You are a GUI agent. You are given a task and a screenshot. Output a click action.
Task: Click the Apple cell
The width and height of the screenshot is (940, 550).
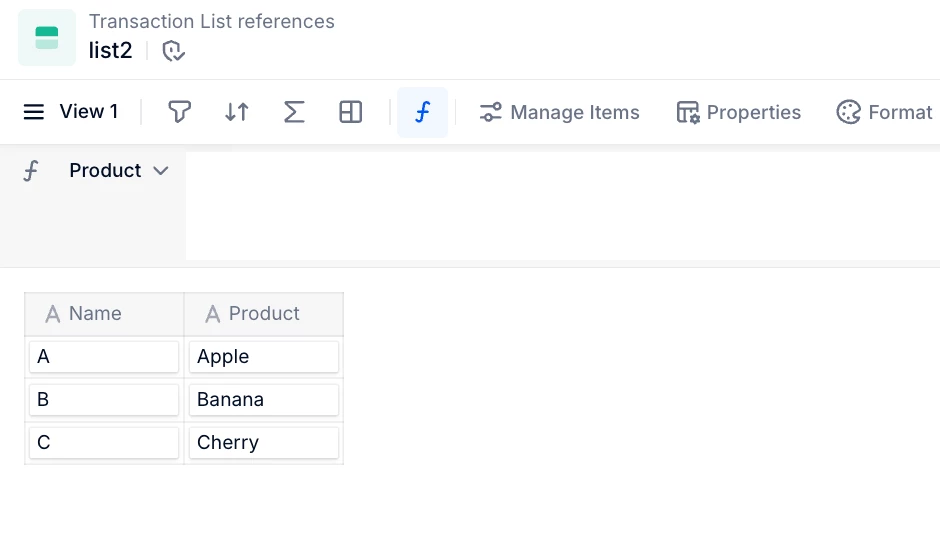(264, 357)
